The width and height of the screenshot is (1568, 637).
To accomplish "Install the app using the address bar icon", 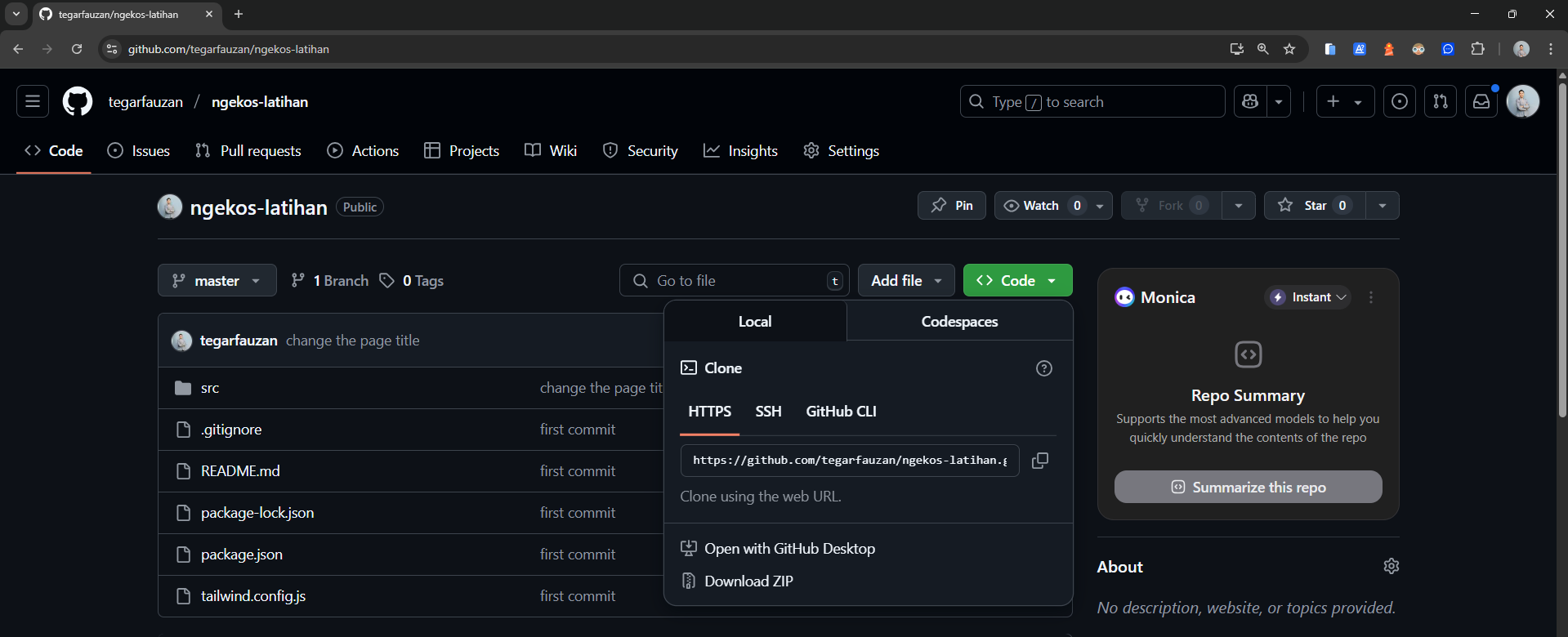I will [x=1237, y=49].
